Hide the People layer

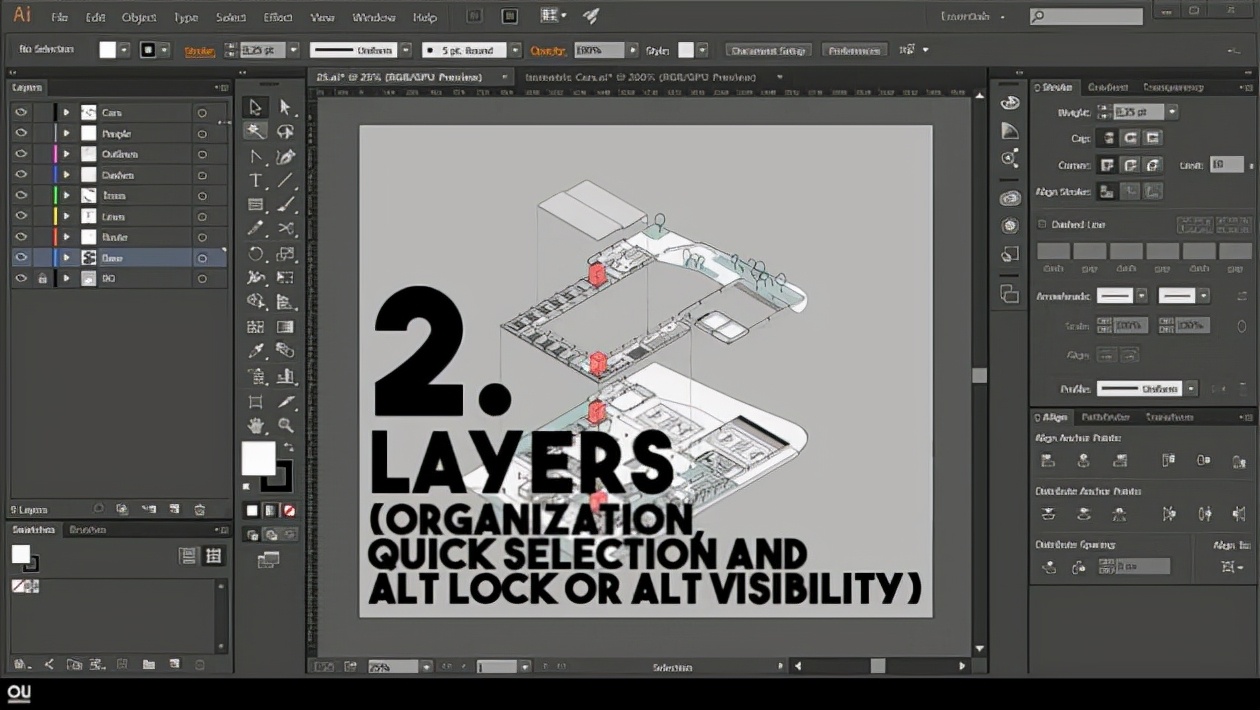tap(21, 133)
